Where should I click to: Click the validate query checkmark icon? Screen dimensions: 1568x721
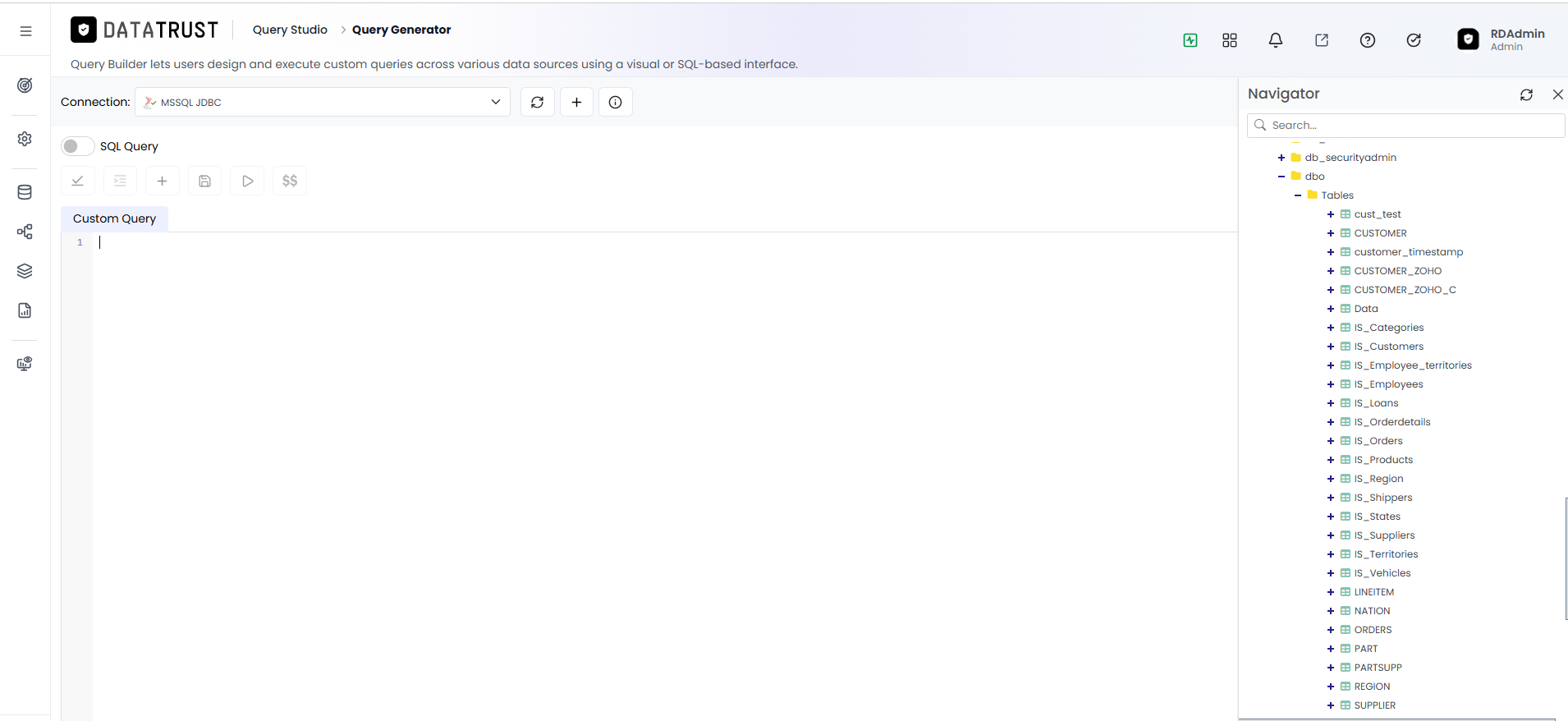click(78, 181)
